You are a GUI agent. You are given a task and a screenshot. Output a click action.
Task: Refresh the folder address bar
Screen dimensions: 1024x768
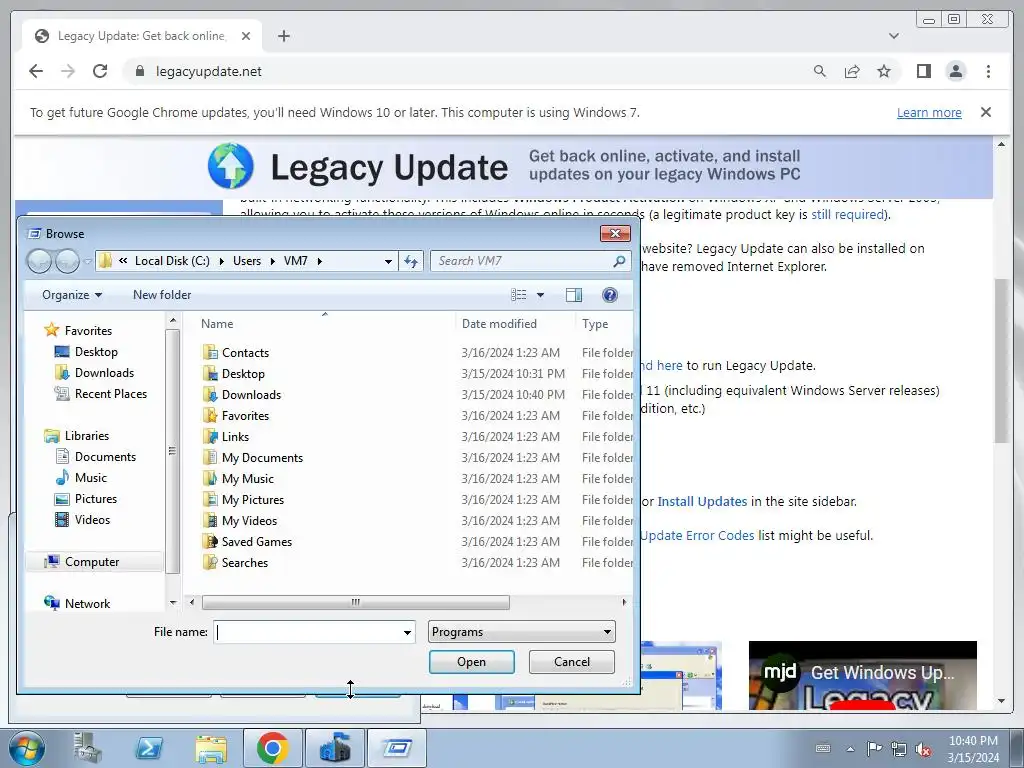[x=411, y=261]
